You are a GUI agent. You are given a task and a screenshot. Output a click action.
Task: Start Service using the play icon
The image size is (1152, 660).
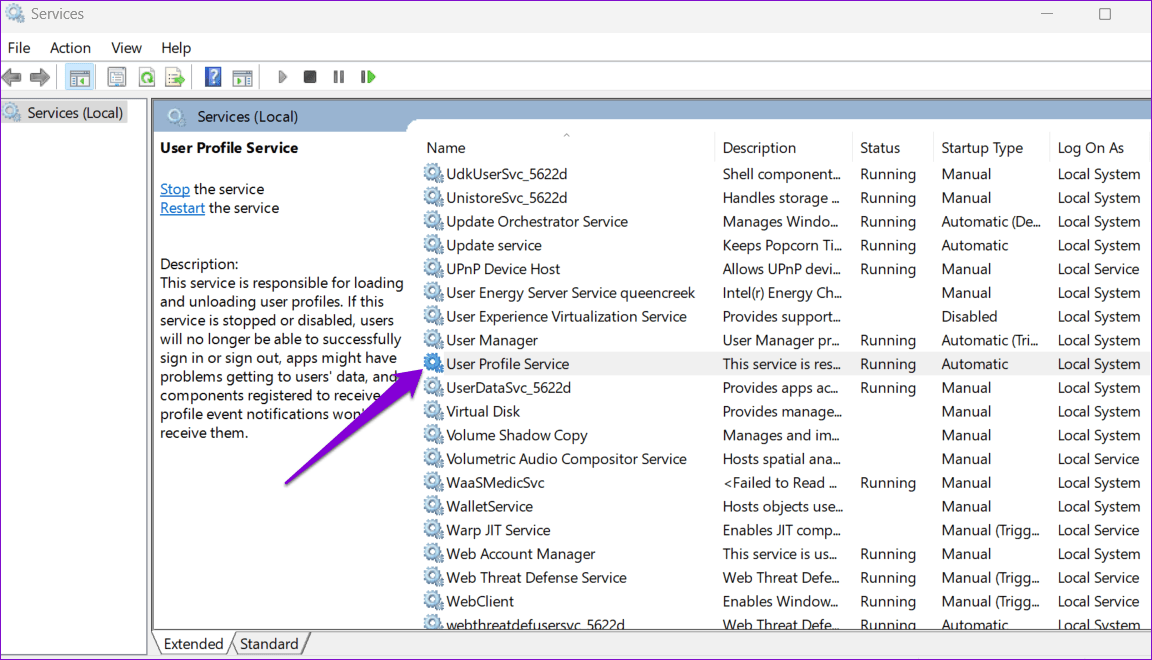pyautogui.click(x=282, y=76)
